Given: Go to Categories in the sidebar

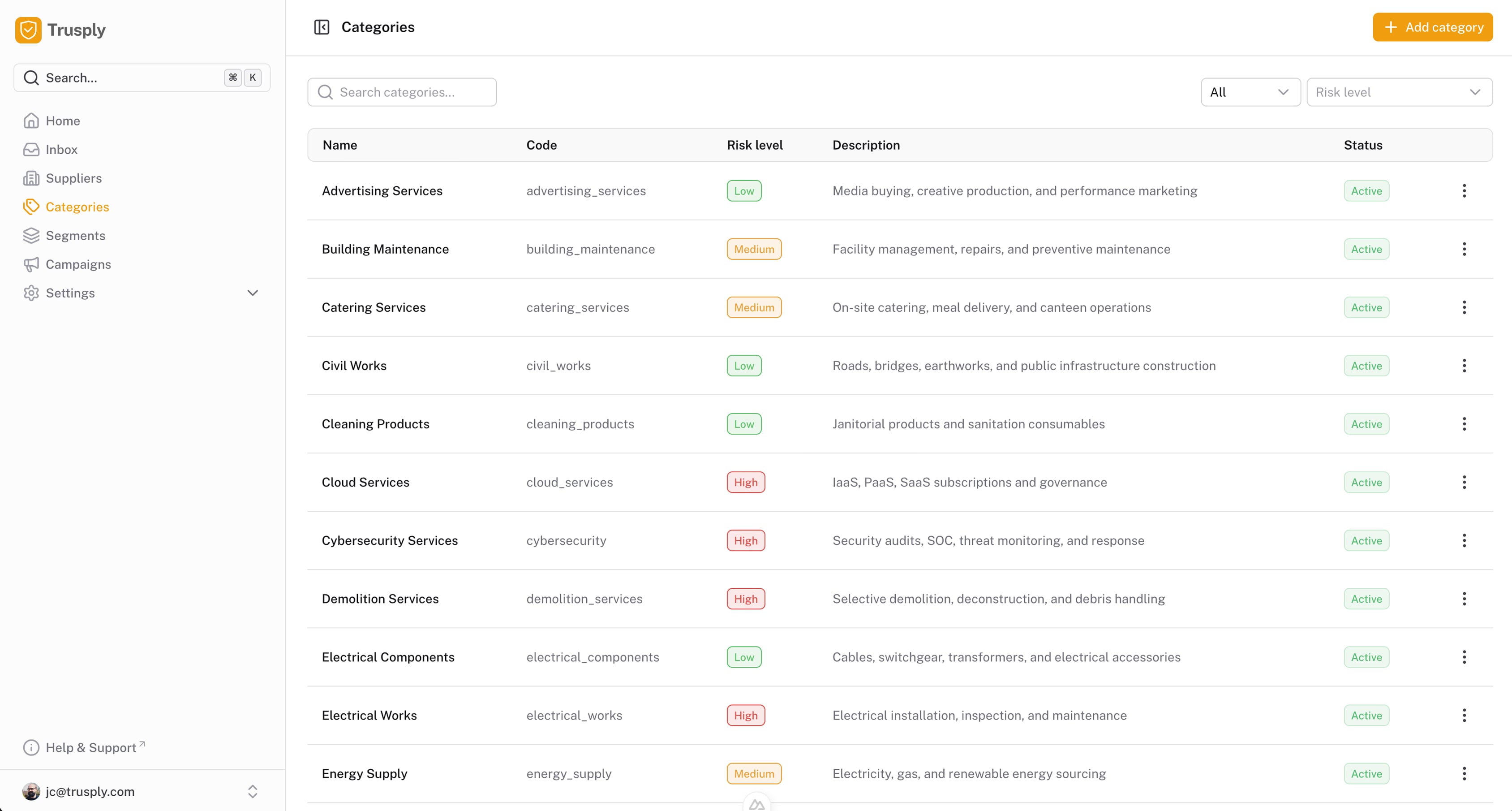Looking at the screenshot, I should pyautogui.click(x=77, y=207).
